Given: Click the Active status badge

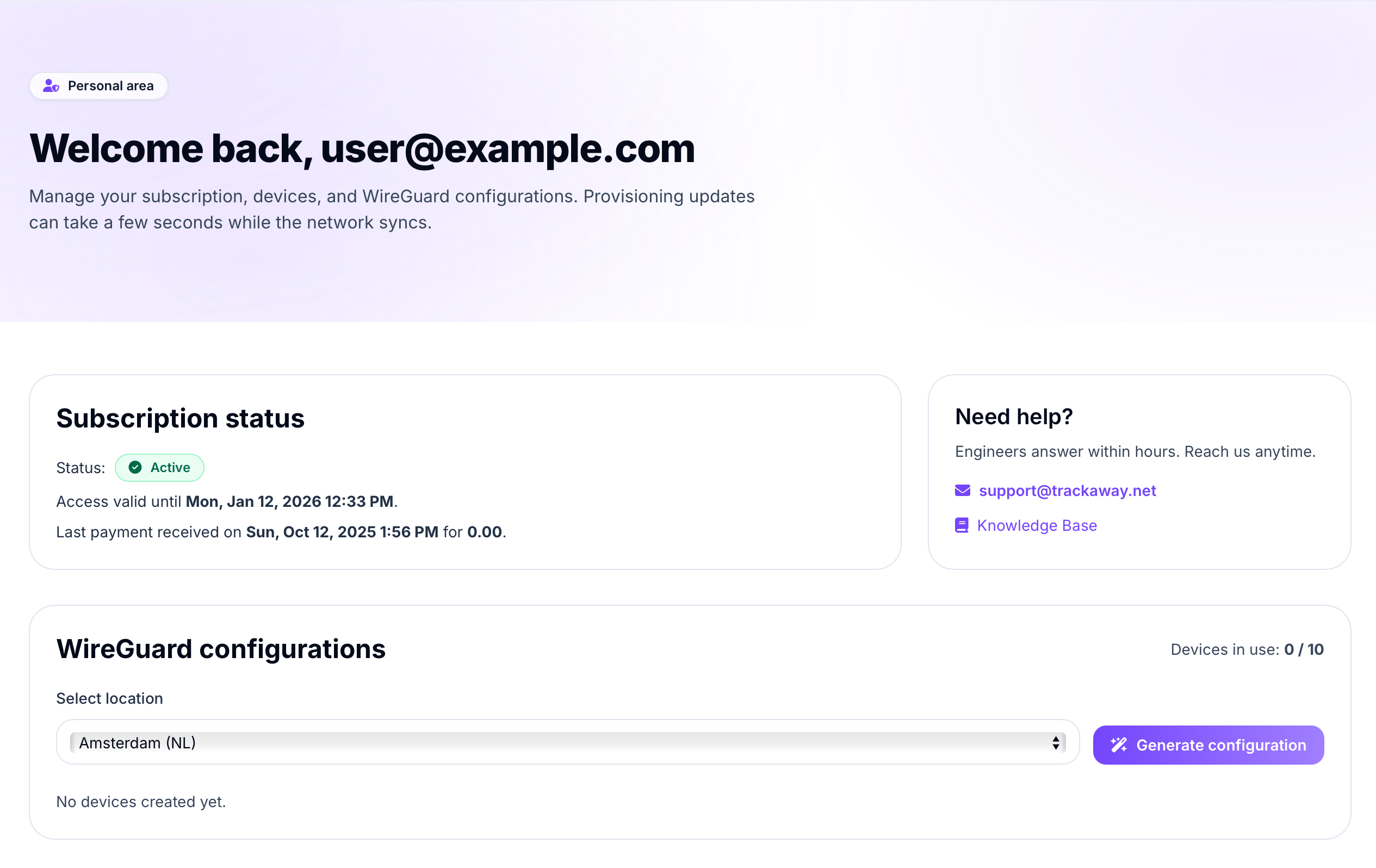Looking at the screenshot, I should tap(160, 467).
